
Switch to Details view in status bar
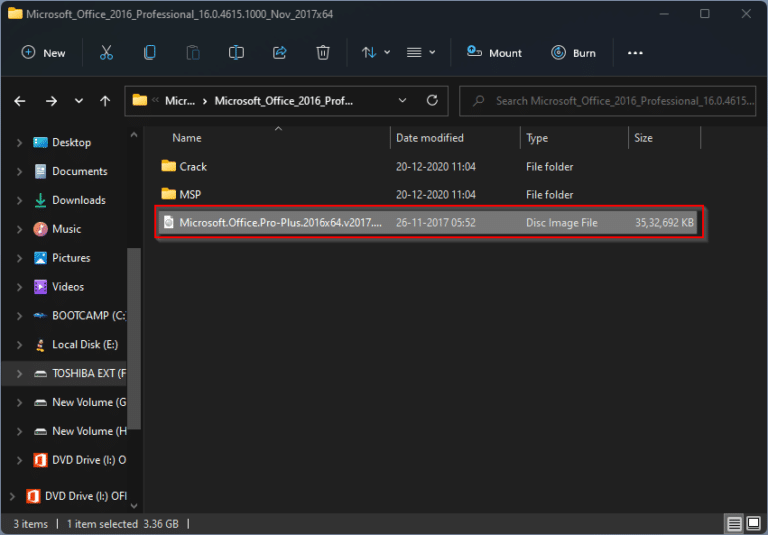coord(734,524)
